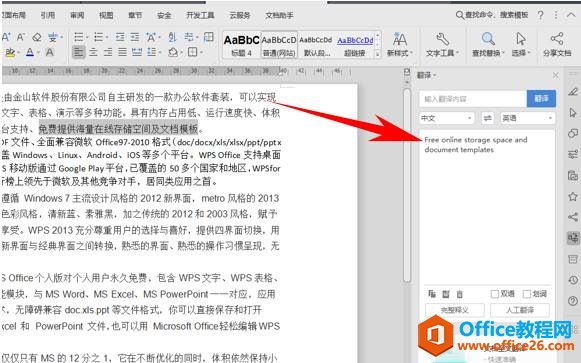Image resolution: width=581 pixels, height=363 pixels.
Task: Open the 中文 source language dropdown
Action: tap(446, 118)
